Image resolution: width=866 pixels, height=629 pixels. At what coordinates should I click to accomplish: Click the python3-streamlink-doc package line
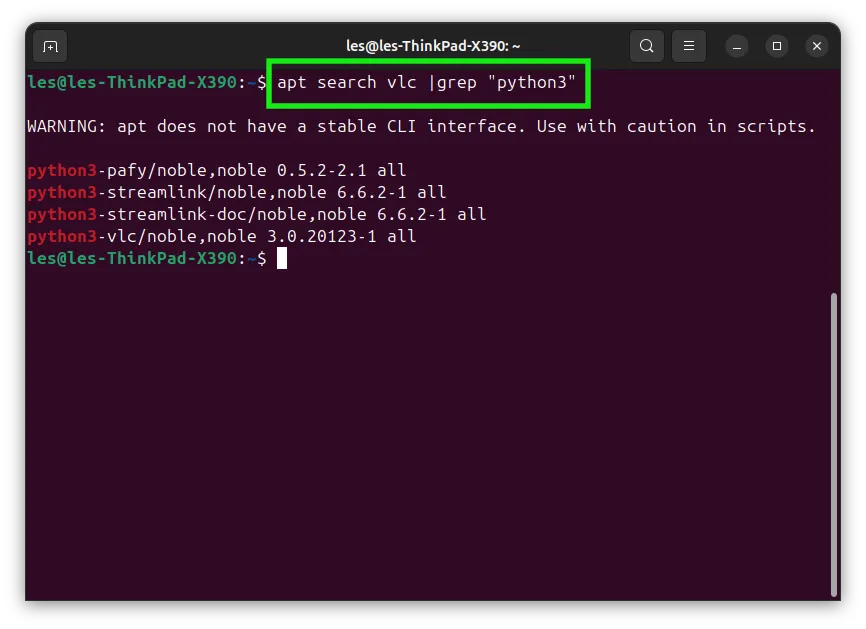[x=257, y=214]
